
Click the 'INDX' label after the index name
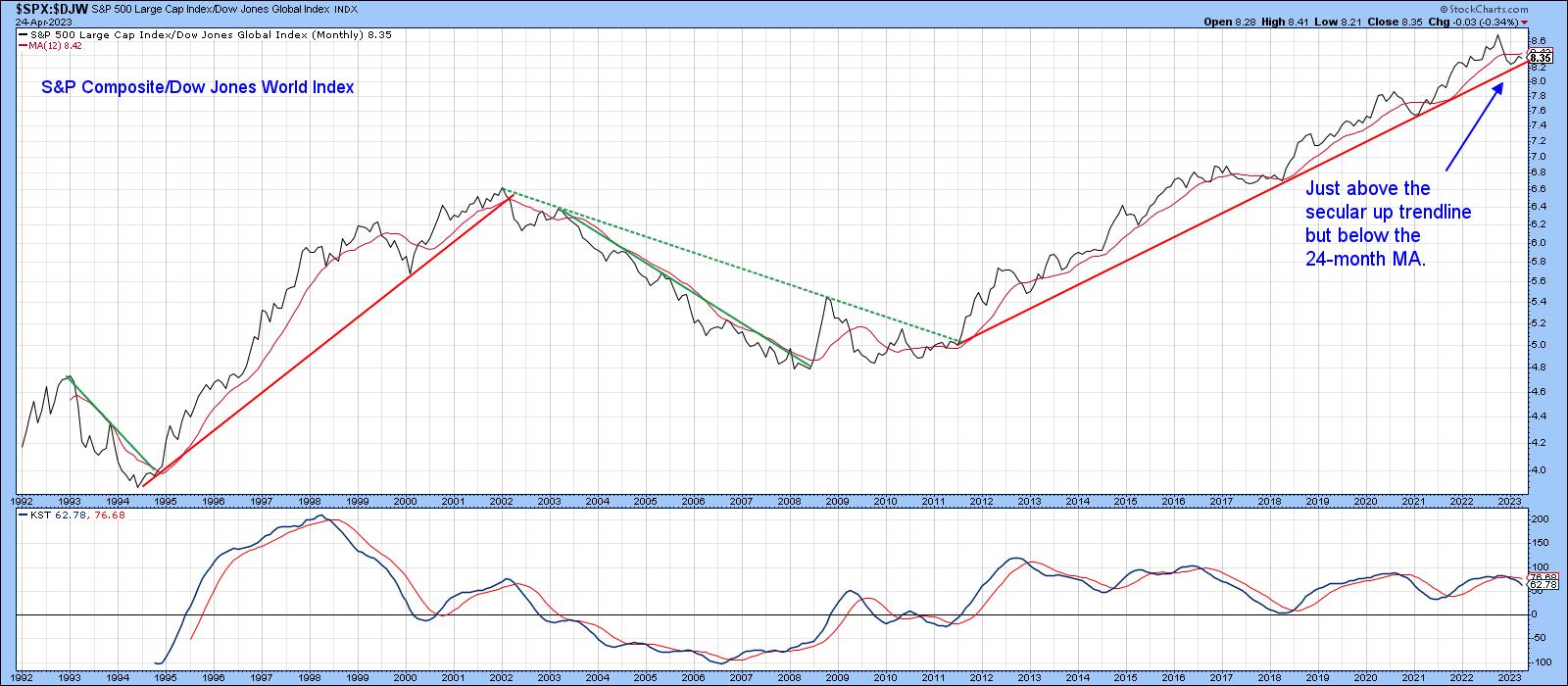tap(345, 9)
